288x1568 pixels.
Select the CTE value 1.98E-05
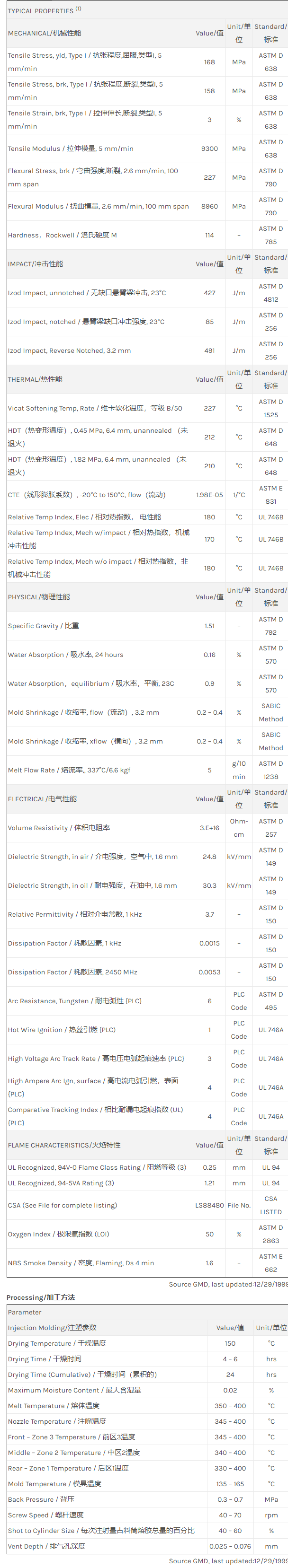tap(209, 495)
